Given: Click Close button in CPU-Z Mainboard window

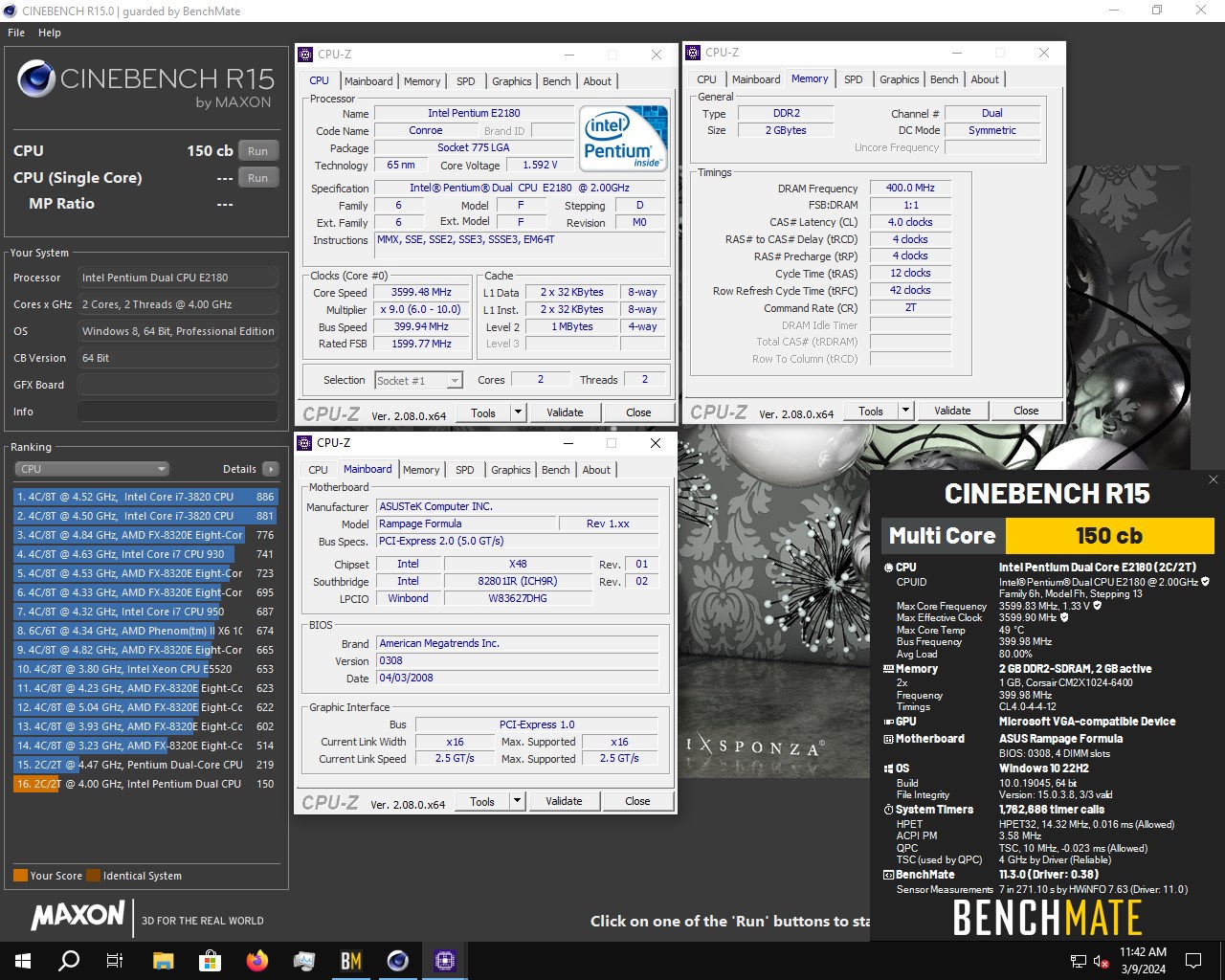Looking at the screenshot, I should tap(637, 801).
